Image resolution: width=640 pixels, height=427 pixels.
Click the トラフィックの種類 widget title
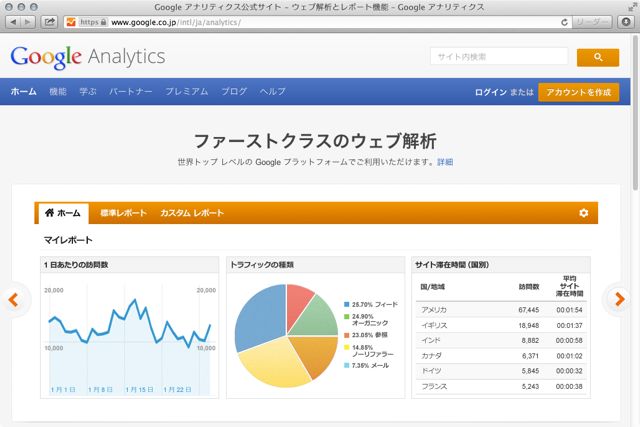click(x=262, y=265)
